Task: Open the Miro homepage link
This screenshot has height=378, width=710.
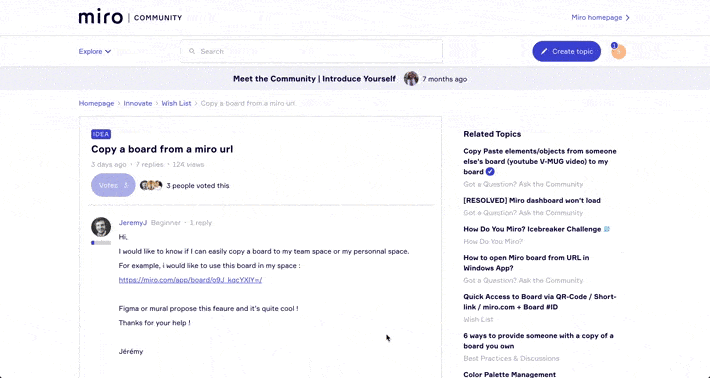Action: click(600, 17)
